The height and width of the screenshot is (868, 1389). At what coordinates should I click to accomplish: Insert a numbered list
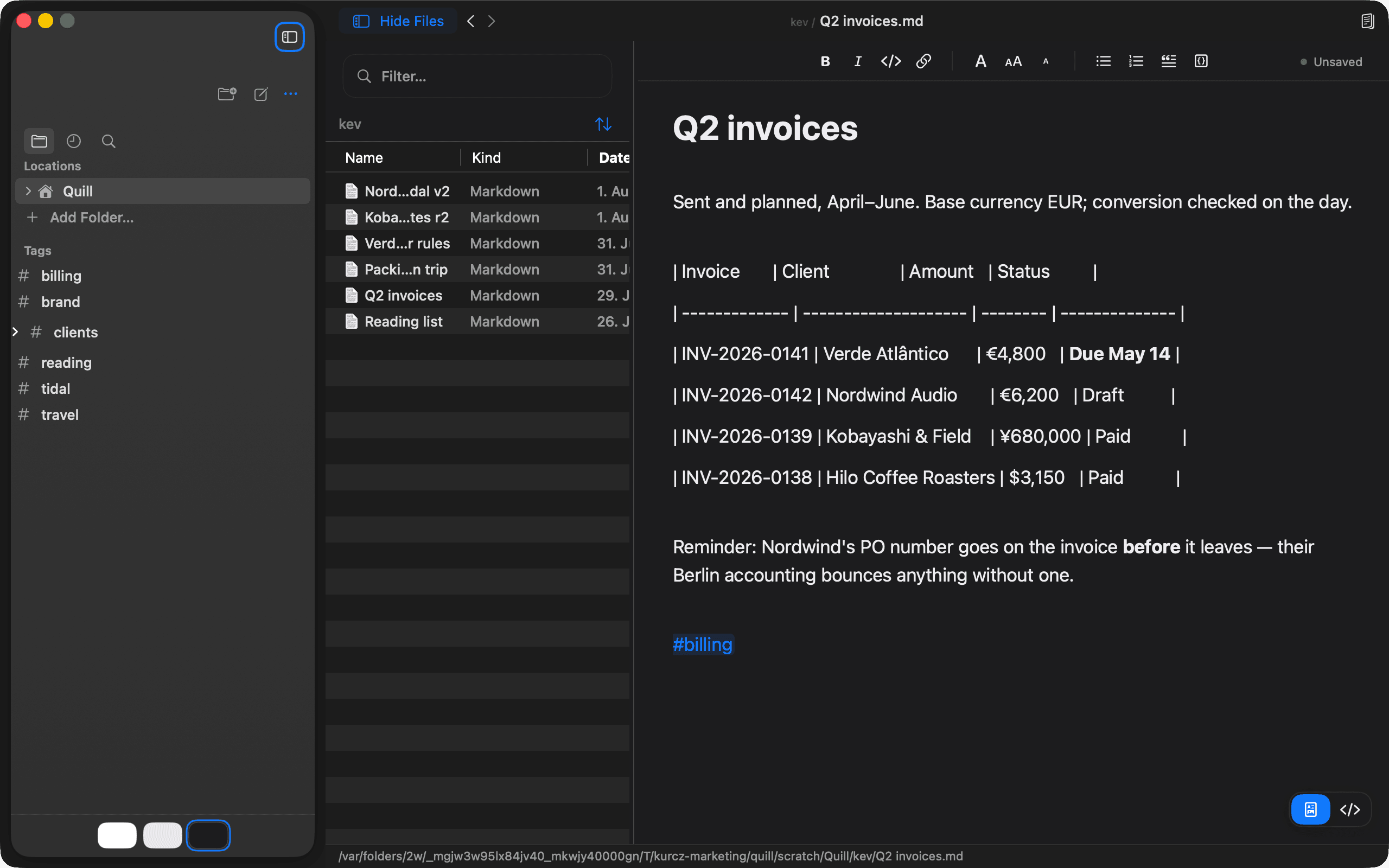(x=1136, y=61)
